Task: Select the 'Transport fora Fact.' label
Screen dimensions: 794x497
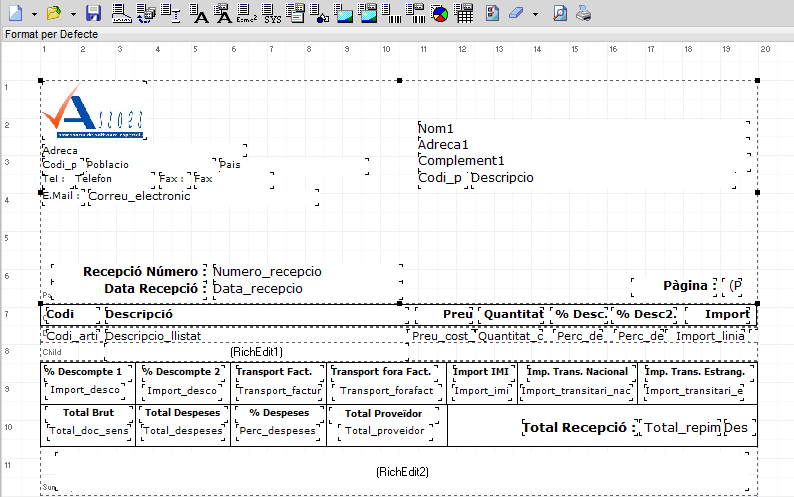Action: (386, 372)
